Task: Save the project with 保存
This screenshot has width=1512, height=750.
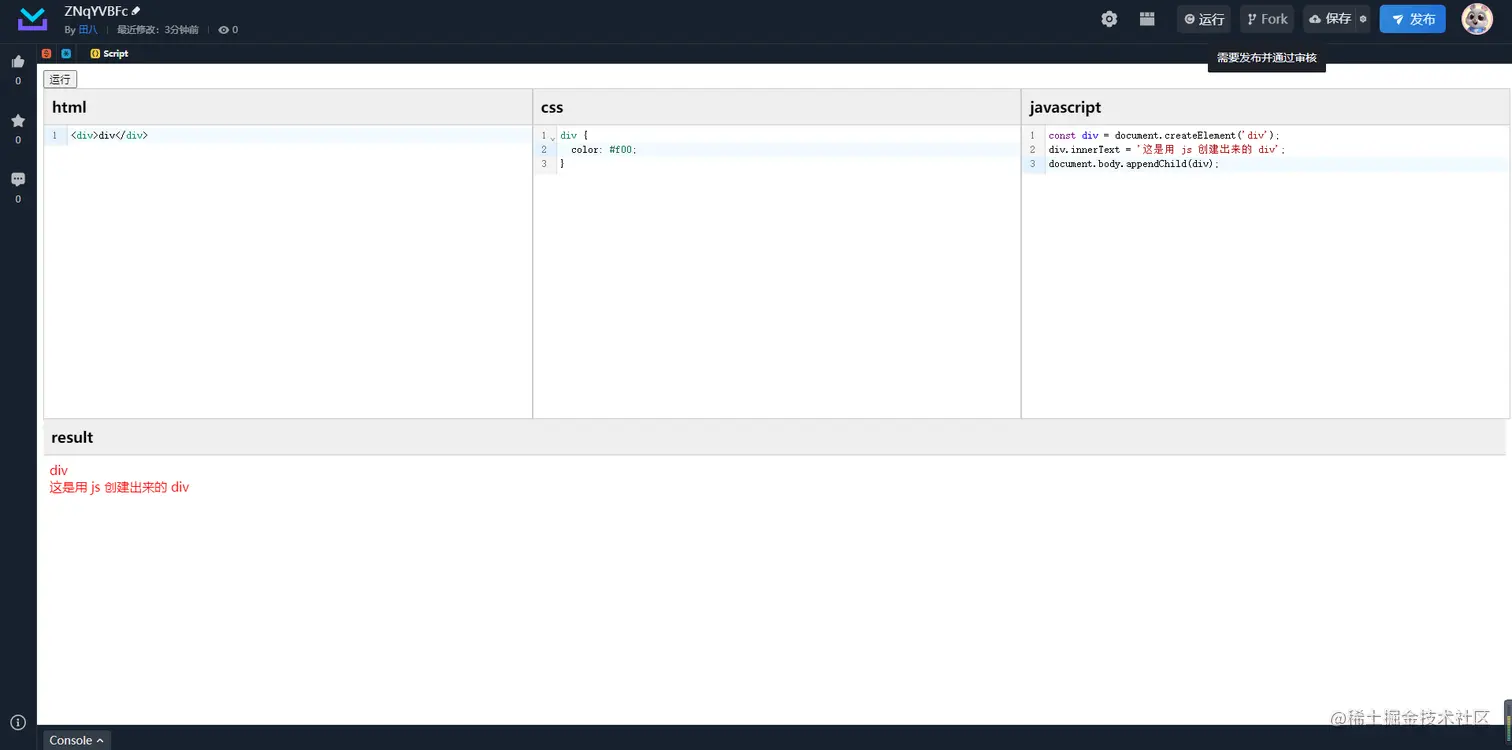Action: pos(1330,19)
